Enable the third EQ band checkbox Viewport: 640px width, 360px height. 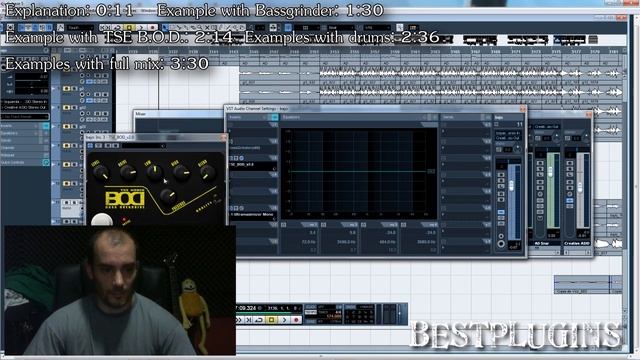pos(364,225)
